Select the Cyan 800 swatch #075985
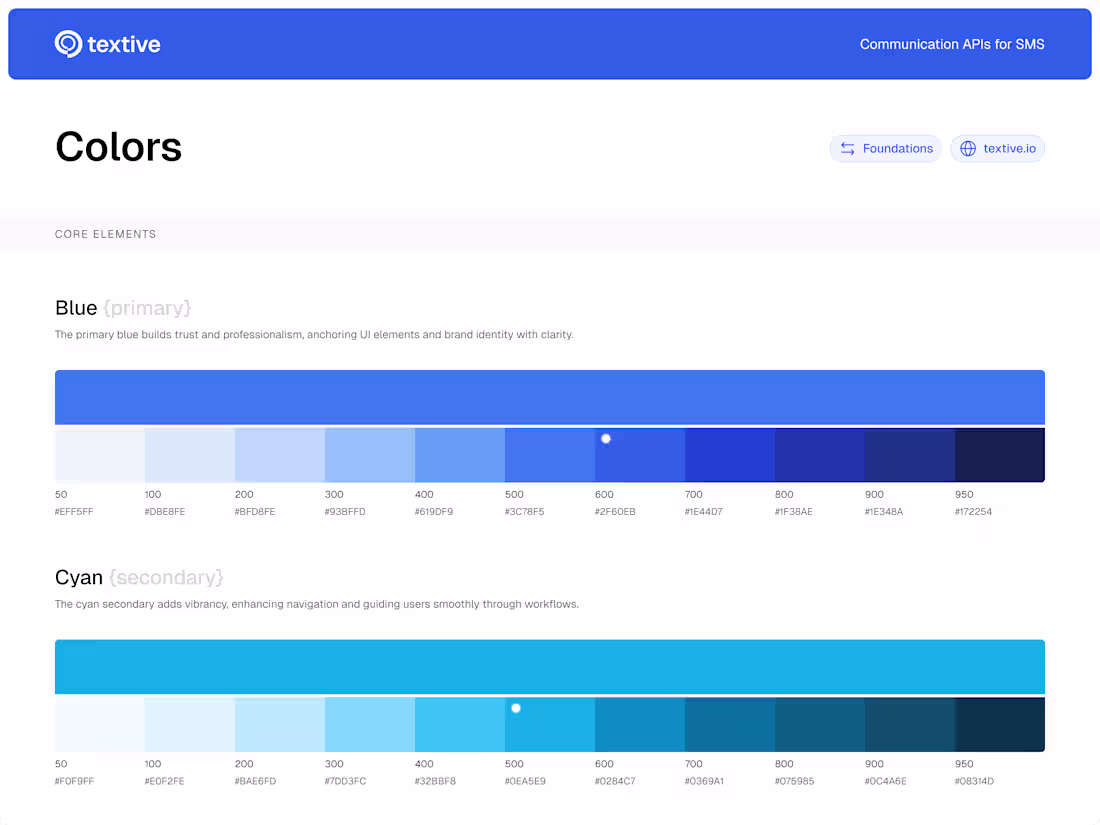The image size is (1100, 825). (819, 723)
